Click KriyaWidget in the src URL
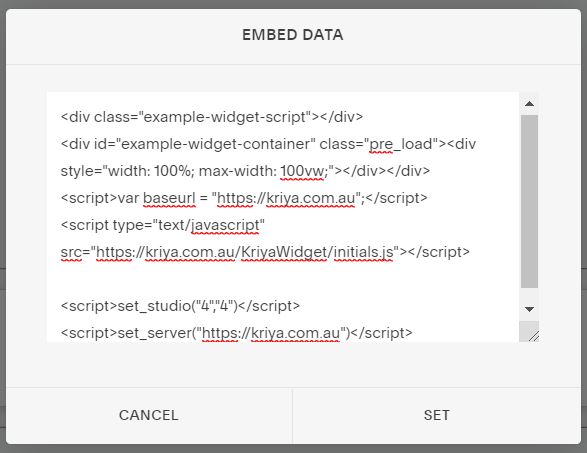 tap(284, 252)
